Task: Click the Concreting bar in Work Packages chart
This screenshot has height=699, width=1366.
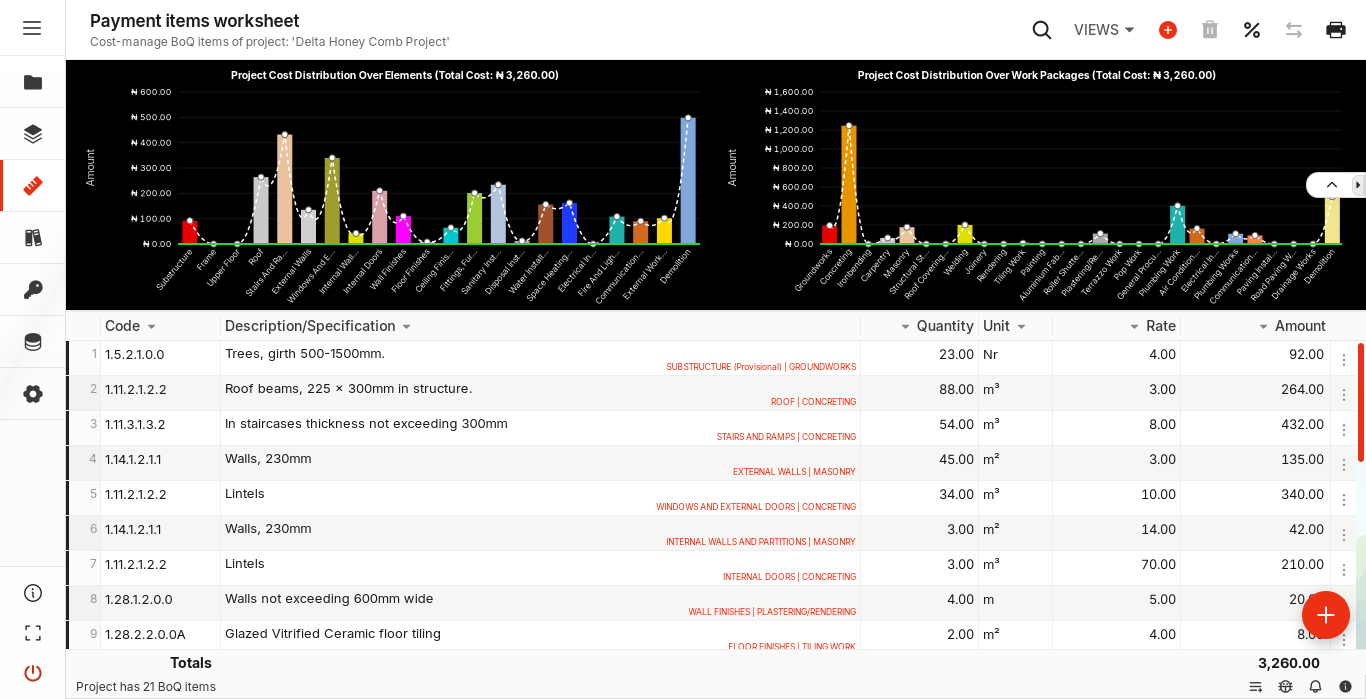Action: pyautogui.click(x=849, y=185)
